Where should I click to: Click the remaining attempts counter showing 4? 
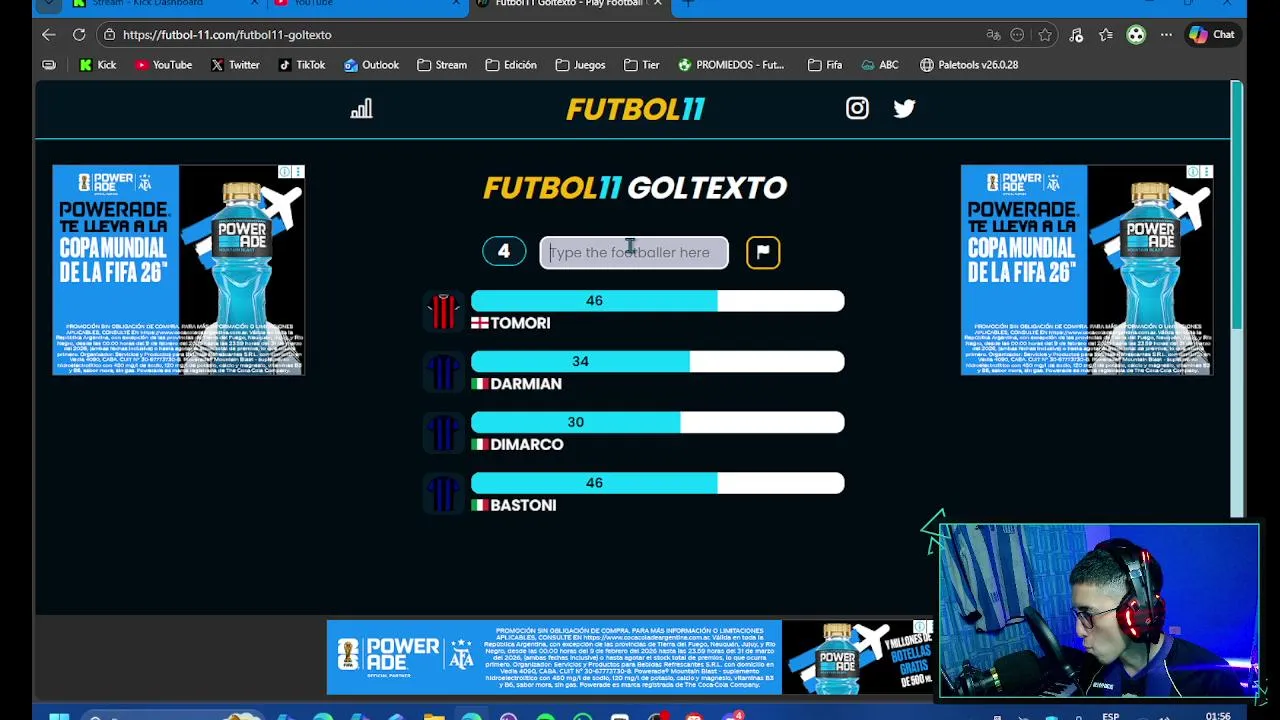coord(504,252)
